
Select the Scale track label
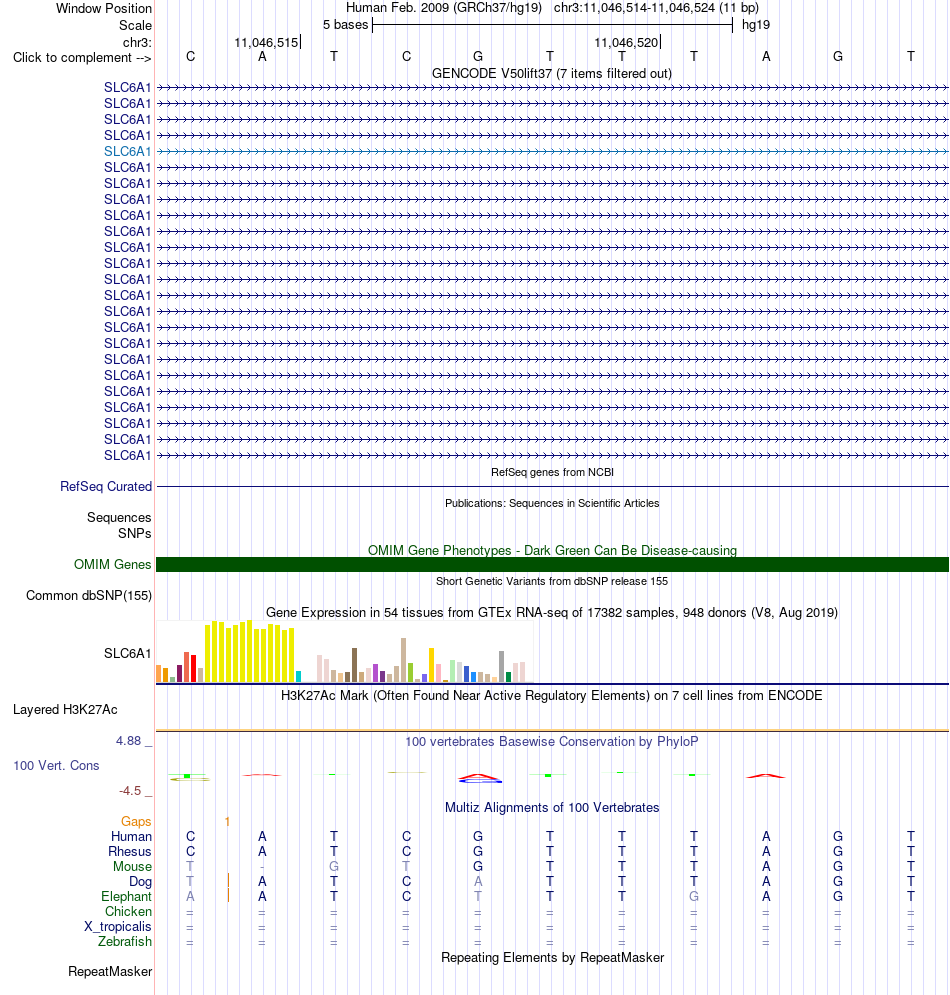coord(135,25)
